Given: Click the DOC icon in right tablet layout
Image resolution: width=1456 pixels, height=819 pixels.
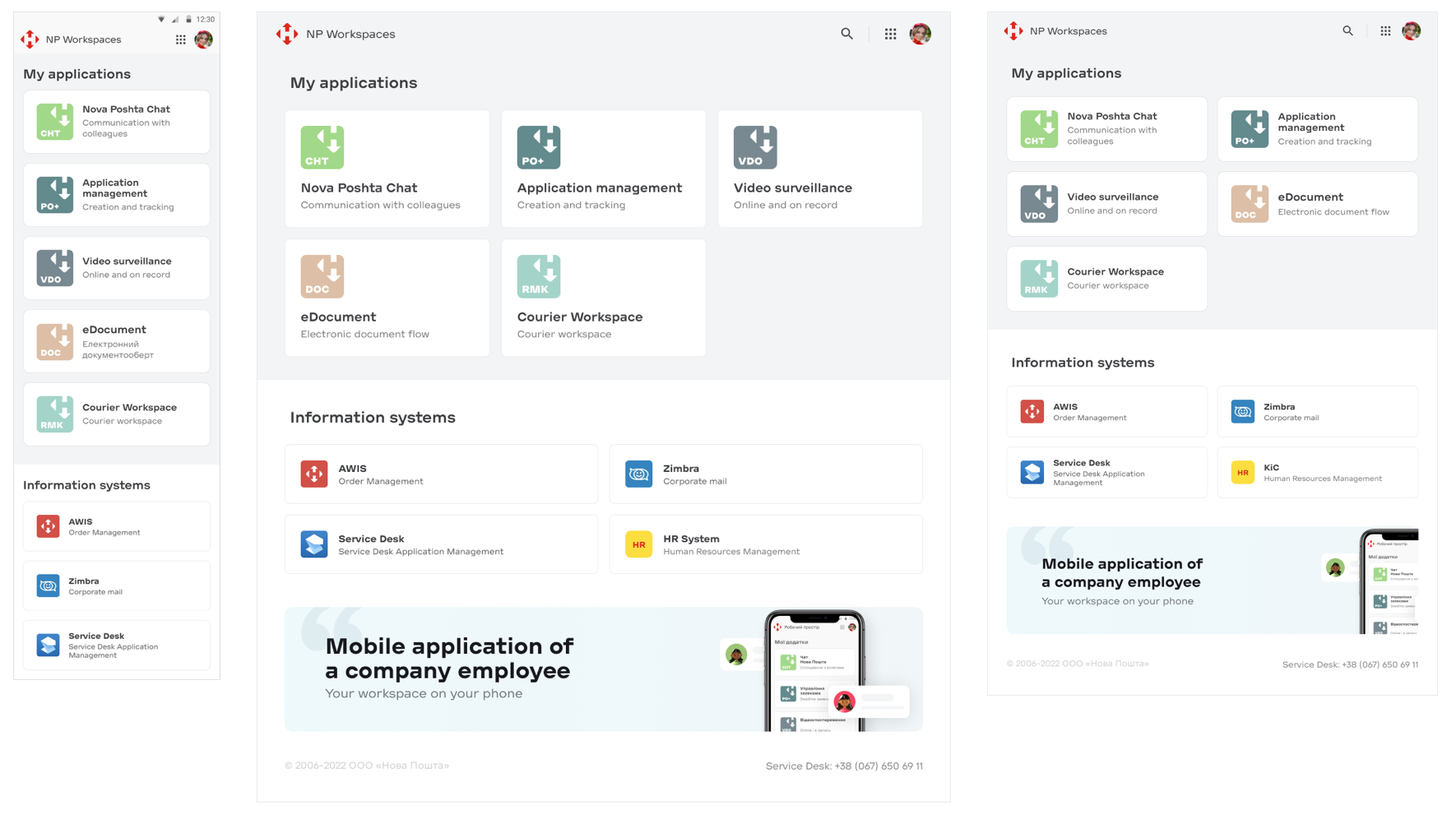Looking at the screenshot, I should 1250,204.
